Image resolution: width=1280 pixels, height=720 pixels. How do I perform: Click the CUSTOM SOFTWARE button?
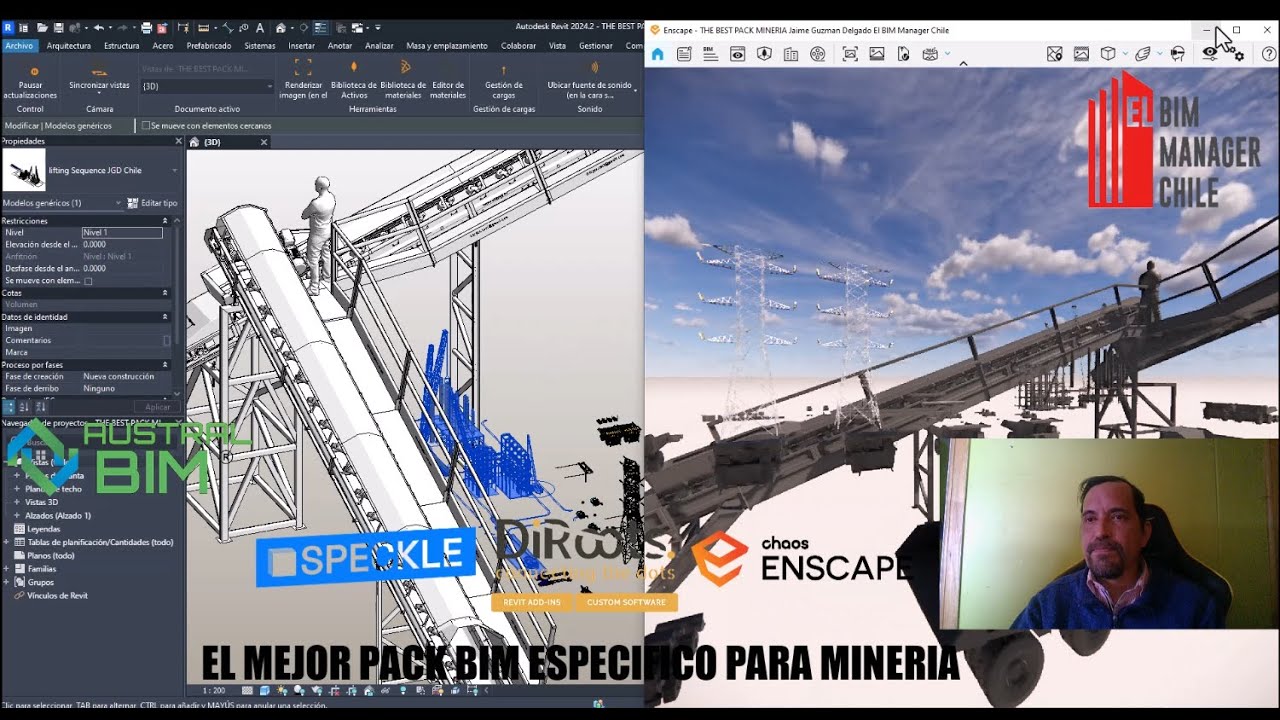pos(626,602)
